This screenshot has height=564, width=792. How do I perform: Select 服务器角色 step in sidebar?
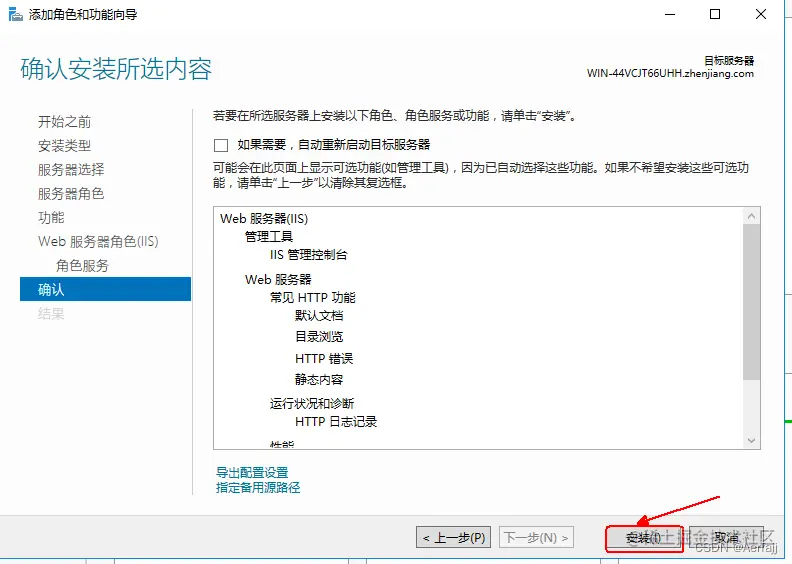pos(71,194)
